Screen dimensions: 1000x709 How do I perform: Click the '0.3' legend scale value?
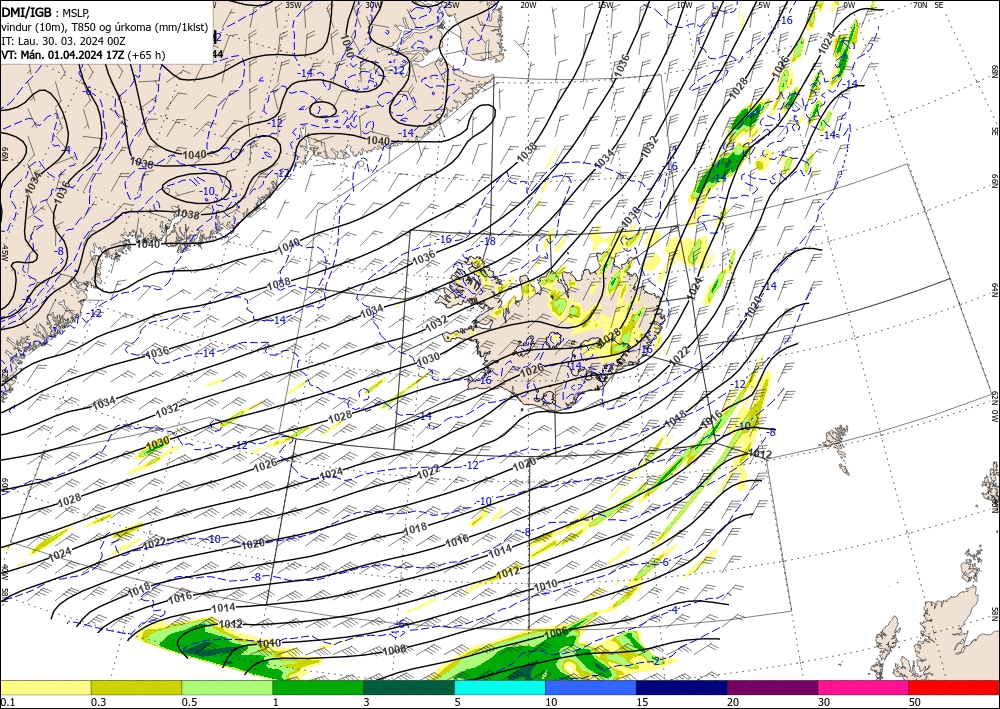coord(98,702)
